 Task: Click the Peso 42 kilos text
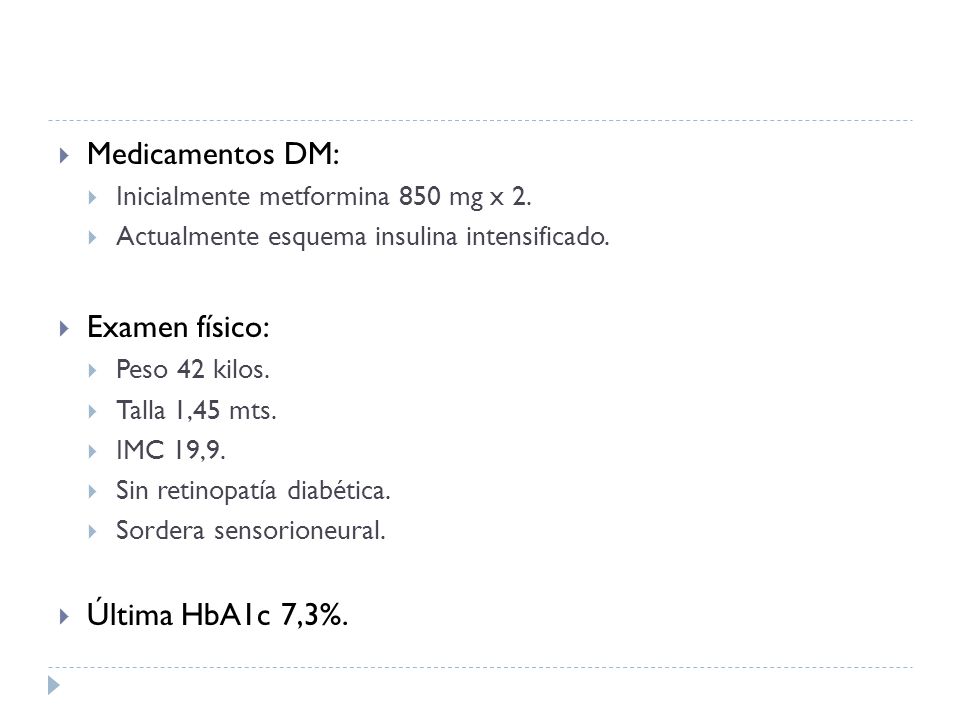point(193,370)
